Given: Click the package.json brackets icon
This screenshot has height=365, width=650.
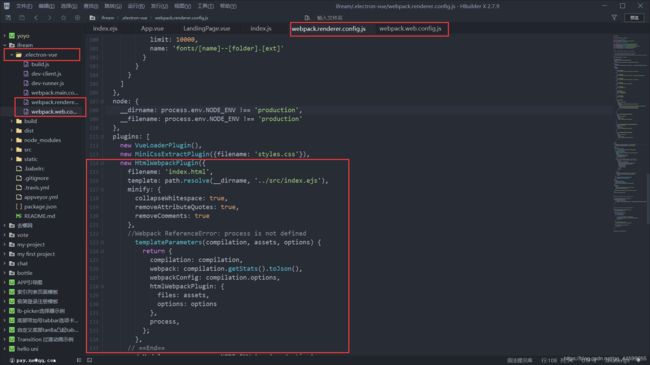Looking at the screenshot, I should click(x=19, y=207).
